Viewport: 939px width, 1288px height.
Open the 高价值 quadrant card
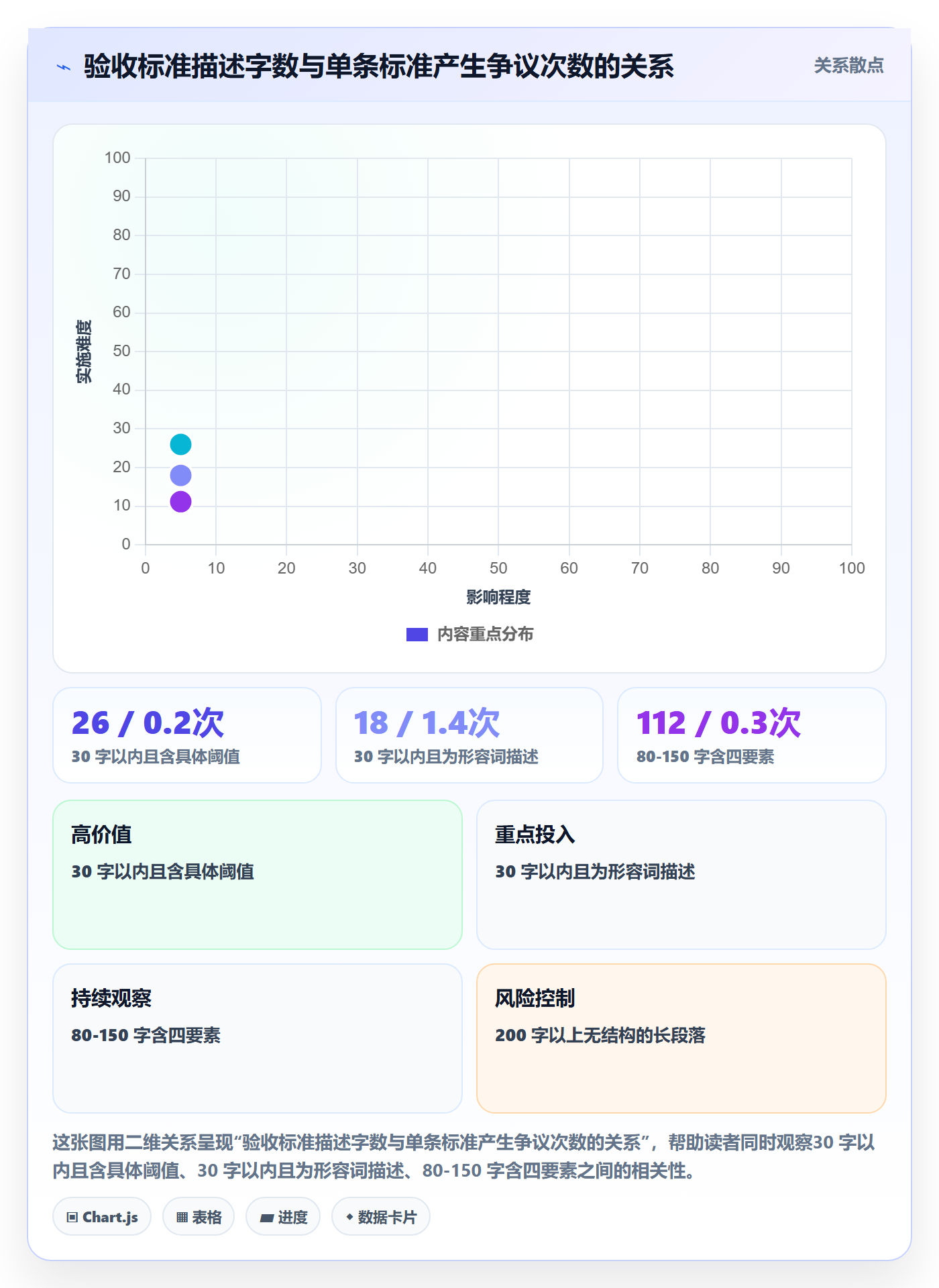tap(258, 875)
